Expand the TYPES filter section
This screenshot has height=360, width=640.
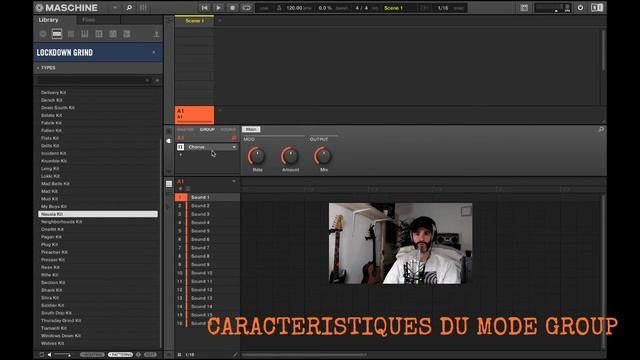46,68
